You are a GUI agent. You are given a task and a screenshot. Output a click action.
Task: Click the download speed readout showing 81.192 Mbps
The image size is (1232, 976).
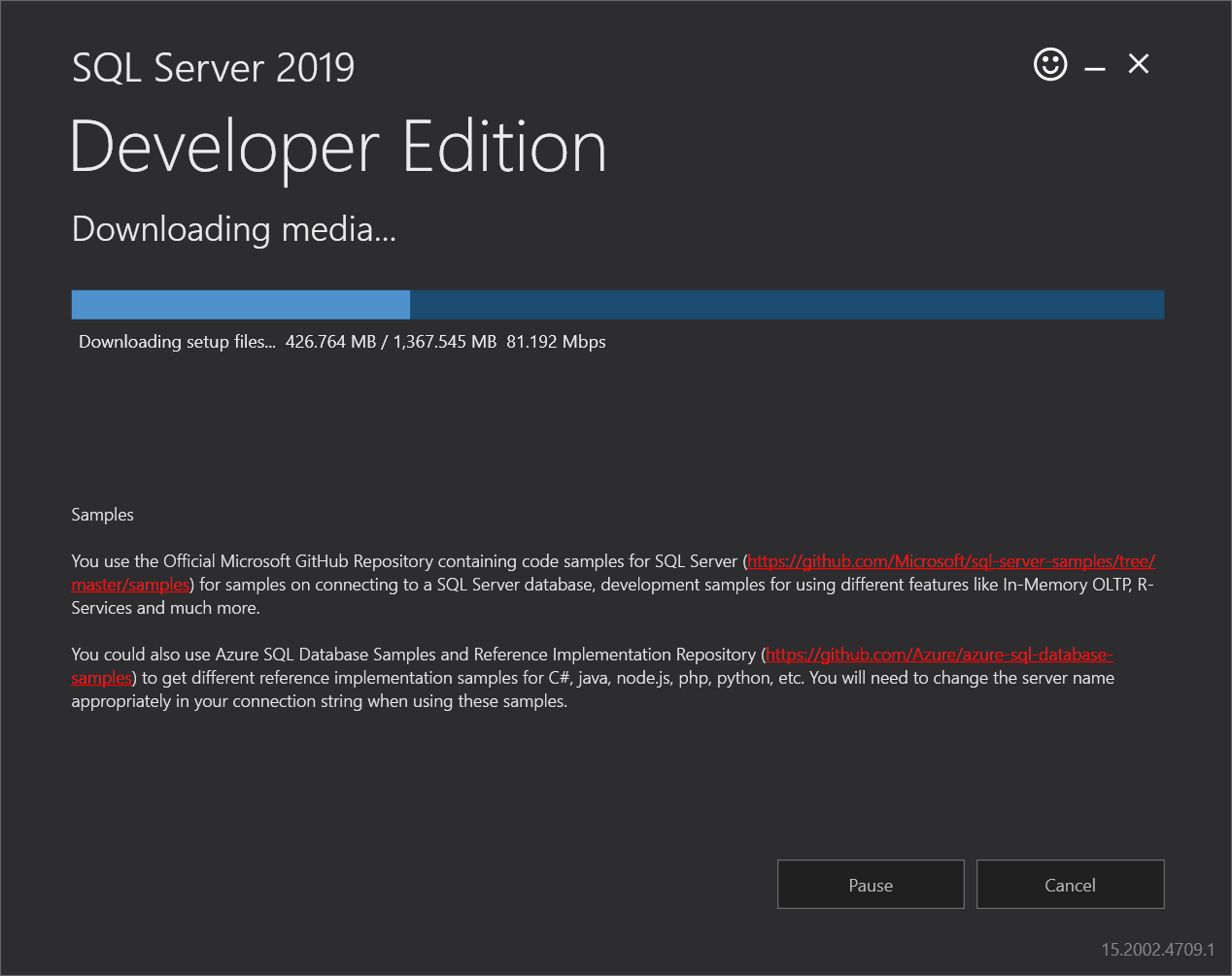point(557,342)
